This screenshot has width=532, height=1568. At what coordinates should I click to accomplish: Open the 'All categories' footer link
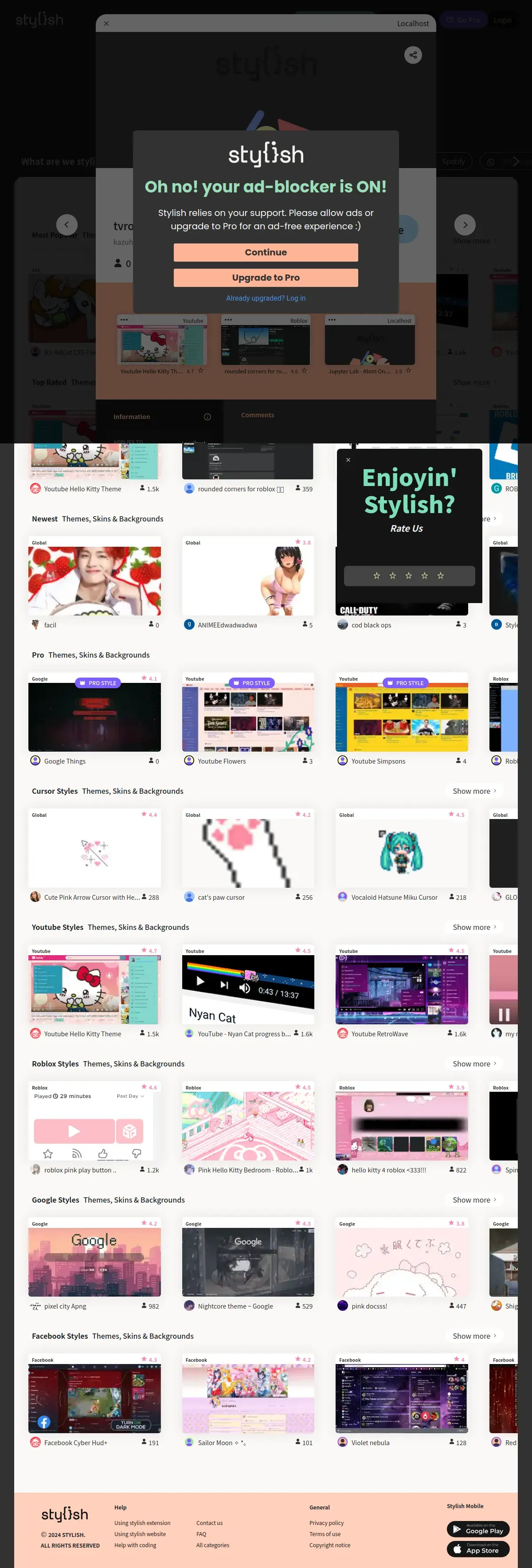click(x=213, y=1545)
